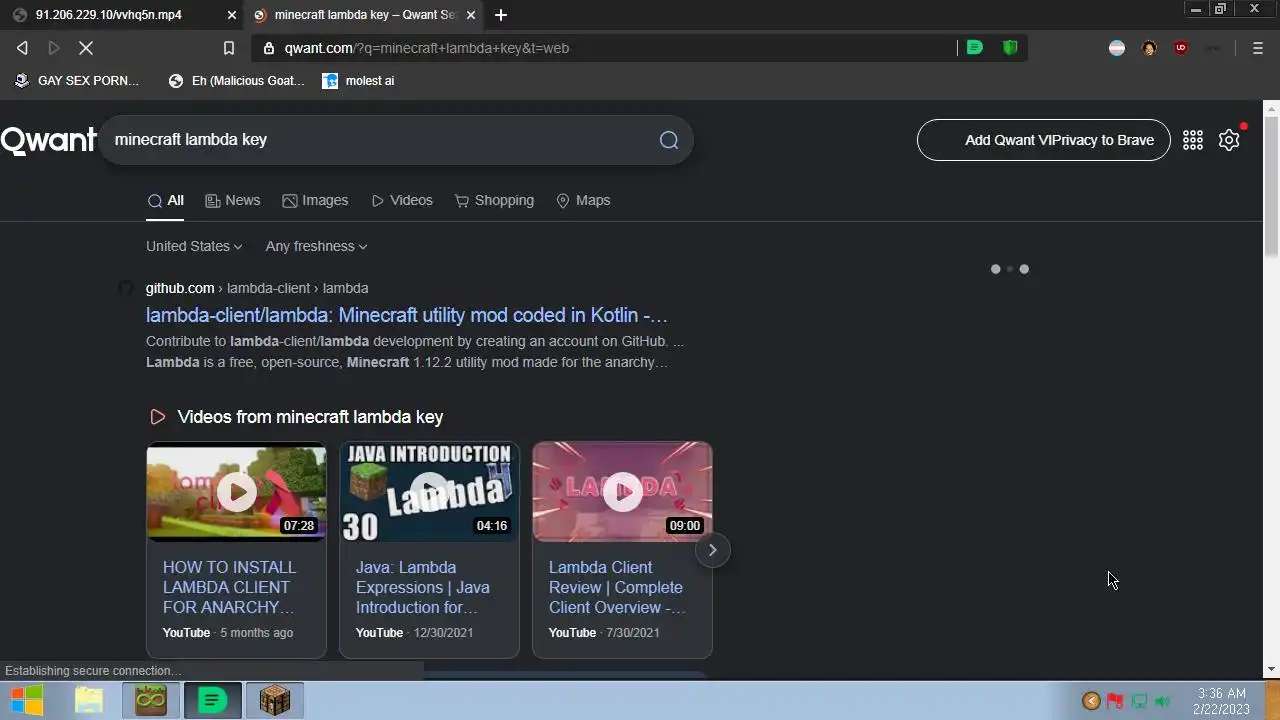Click the red flag tray icon
The image size is (1280, 720).
(1115, 701)
